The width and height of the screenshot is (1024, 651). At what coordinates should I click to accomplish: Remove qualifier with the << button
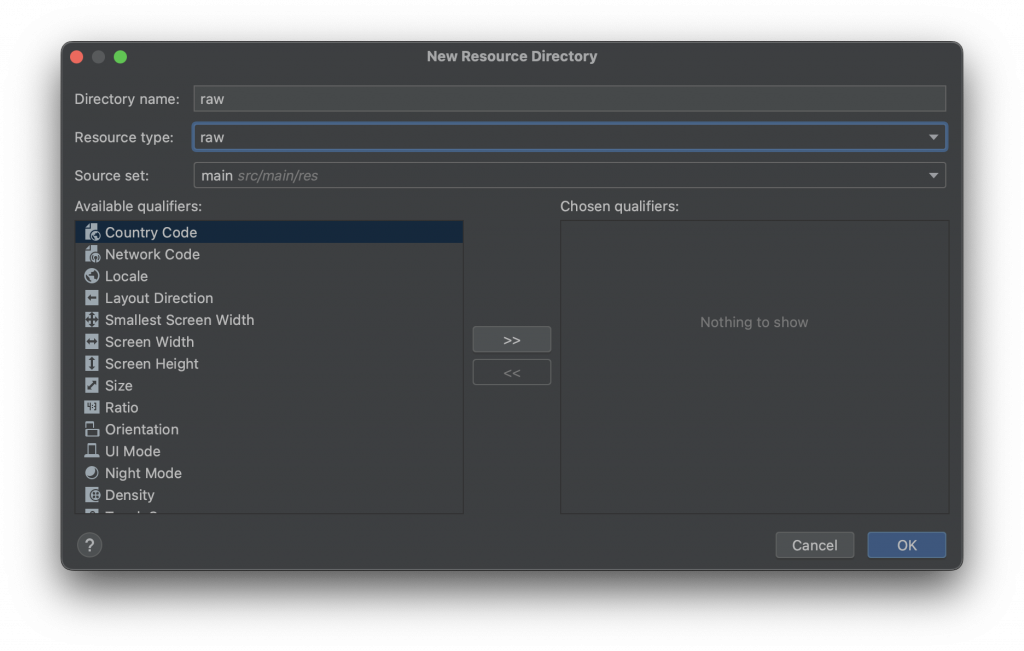coord(511,372)
